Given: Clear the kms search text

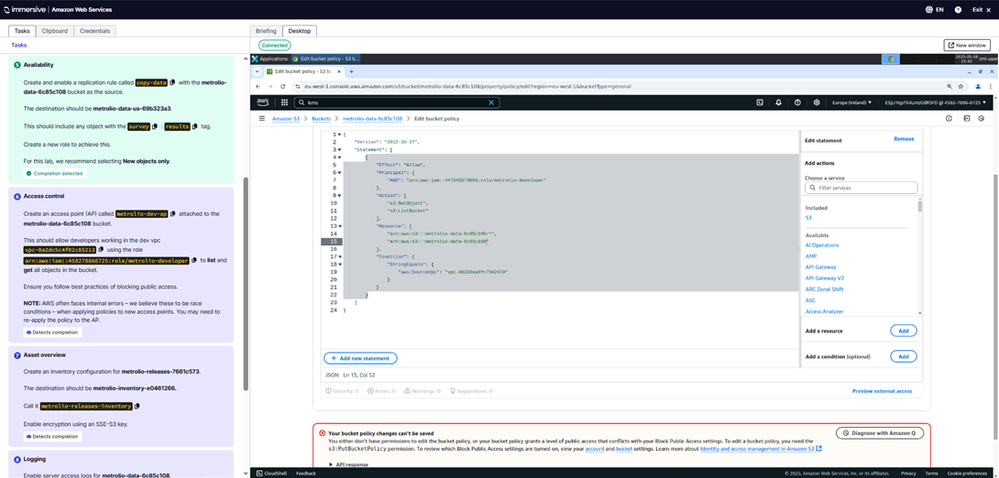Looking at the screenshot, I should tap(491, 102).
